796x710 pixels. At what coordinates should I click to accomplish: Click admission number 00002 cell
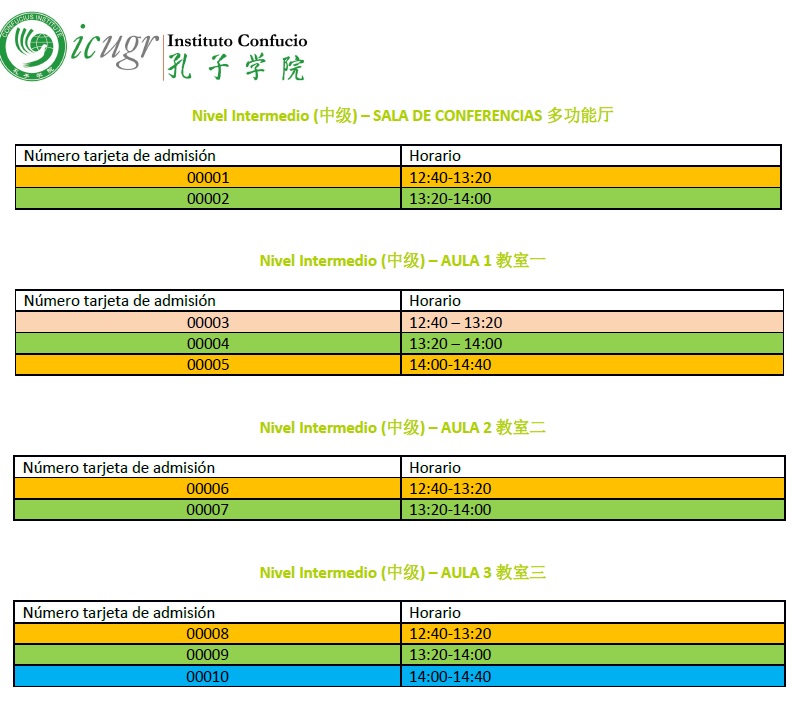click(x=208, y=198)
